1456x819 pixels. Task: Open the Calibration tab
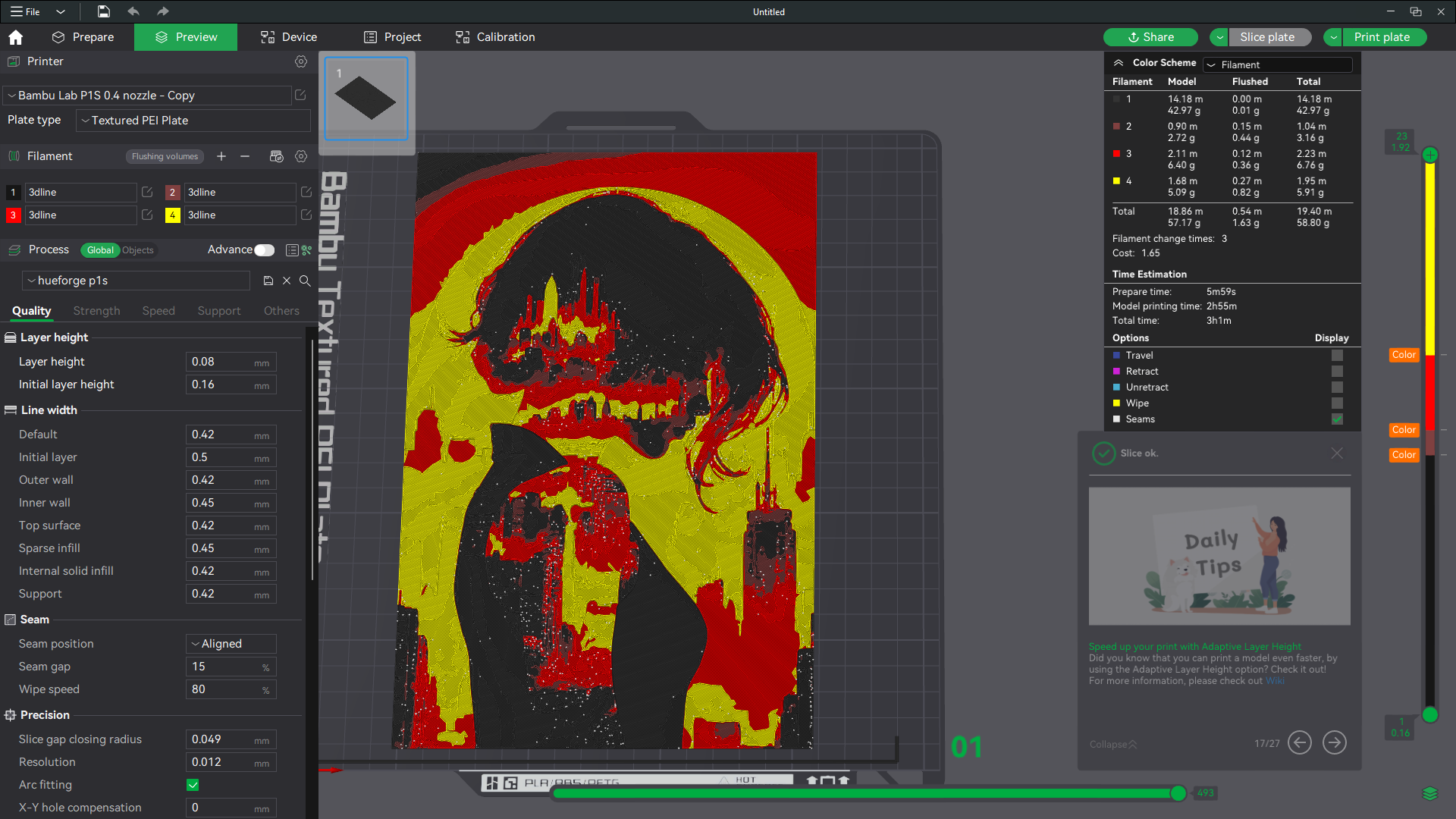point(495,37)
